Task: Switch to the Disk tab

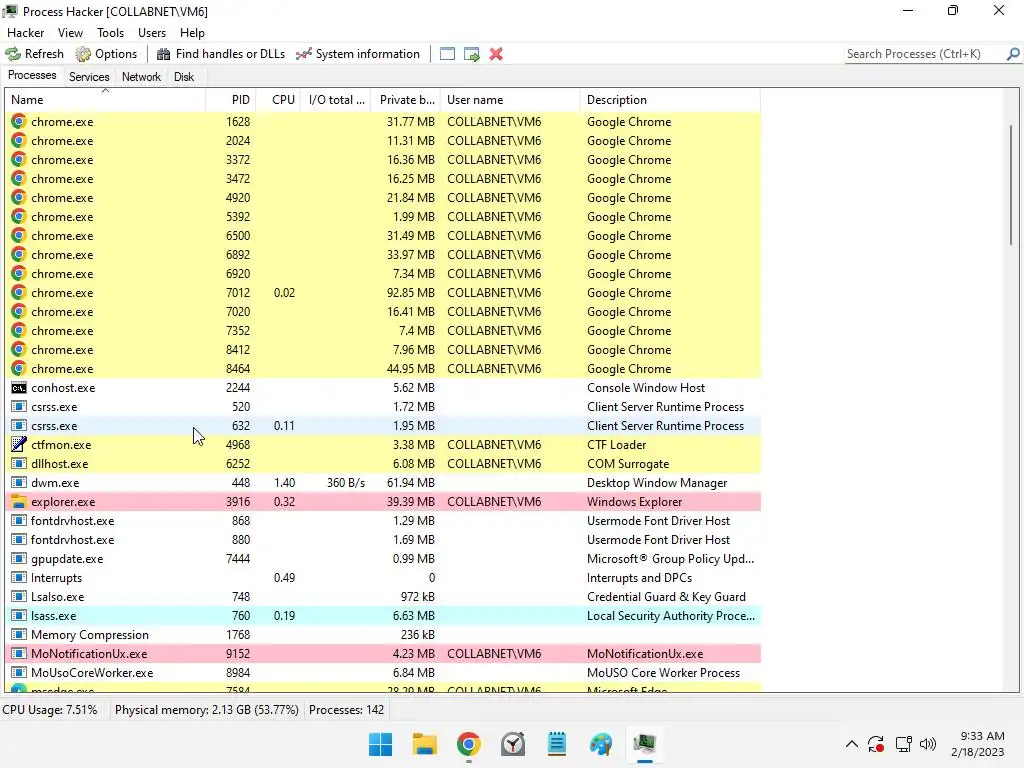Action: [x=184, y=76]
